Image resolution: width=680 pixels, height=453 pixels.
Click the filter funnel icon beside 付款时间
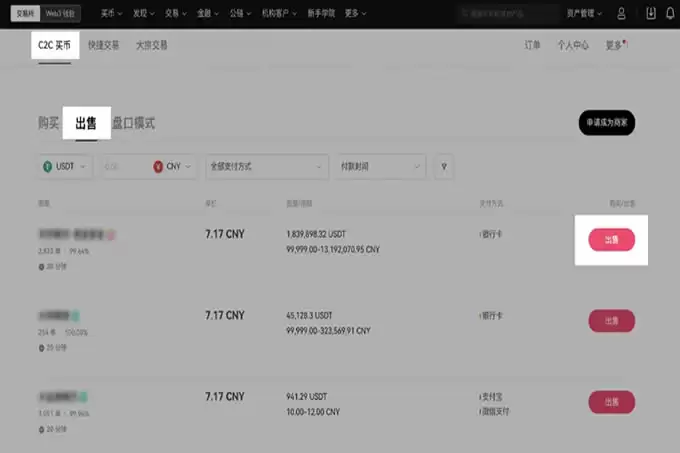(x=444, y=166)
